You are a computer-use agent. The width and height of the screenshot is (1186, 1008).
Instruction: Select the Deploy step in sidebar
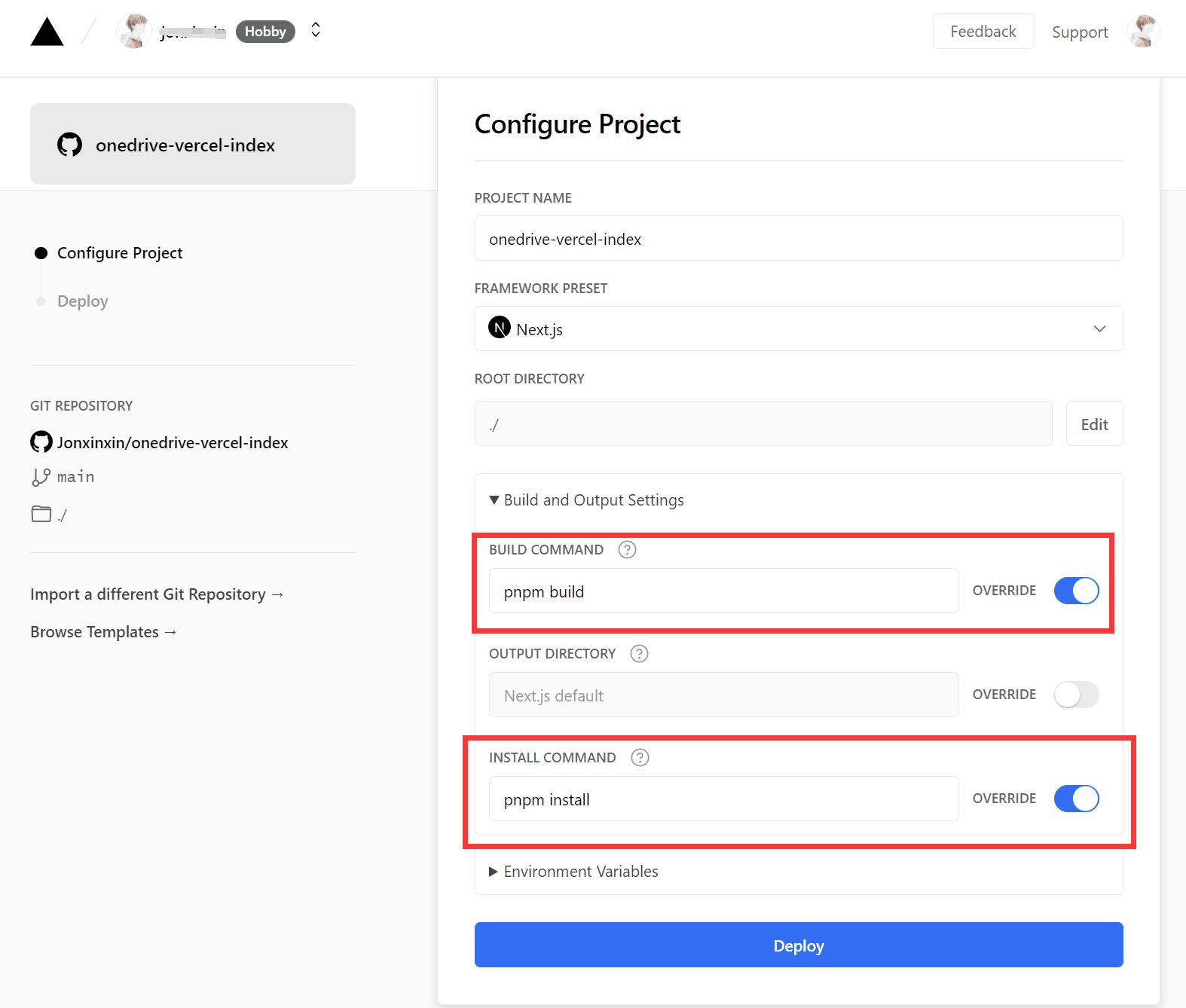tap(83, 301)
